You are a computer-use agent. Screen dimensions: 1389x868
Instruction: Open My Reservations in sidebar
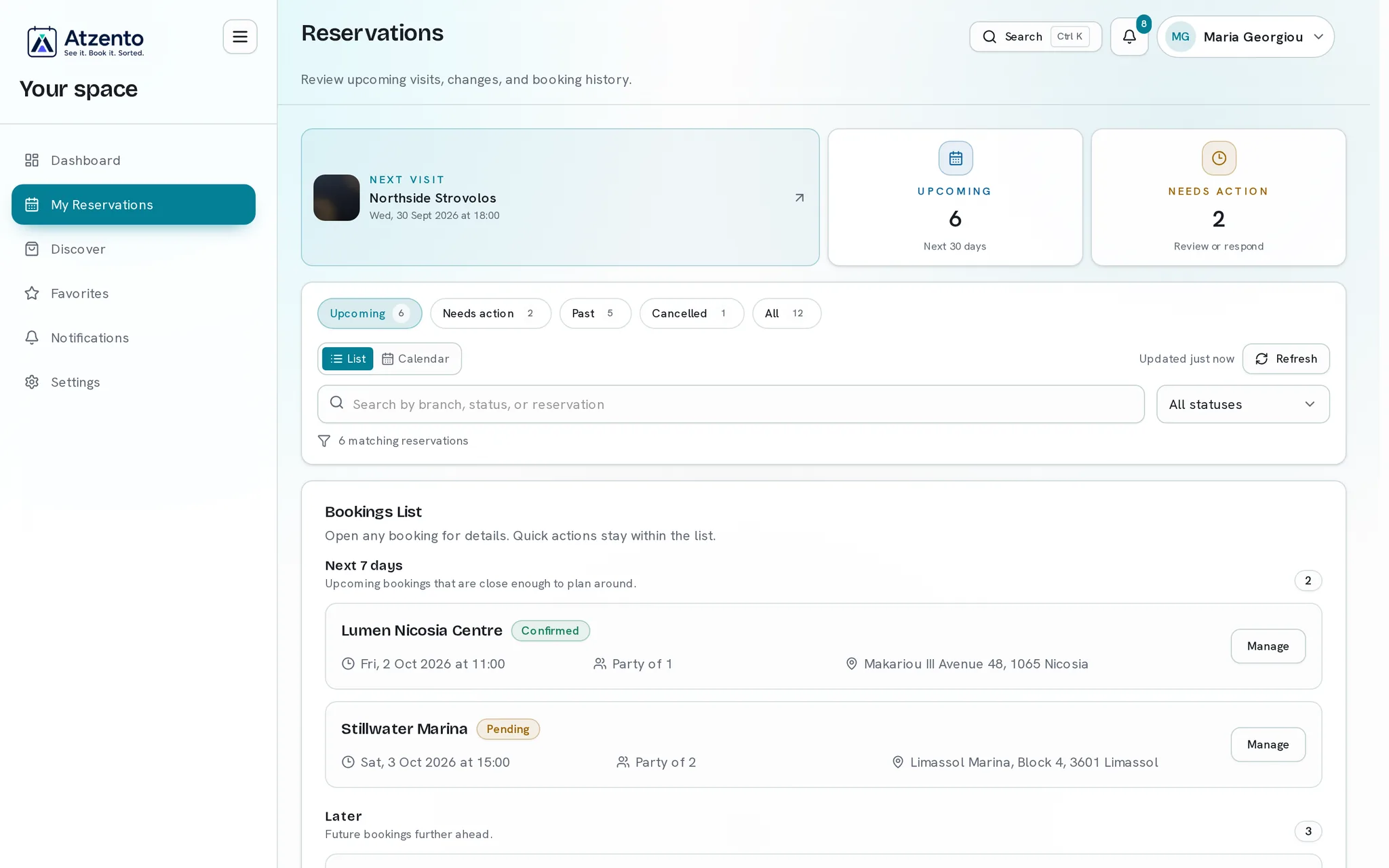coord(134,204)
